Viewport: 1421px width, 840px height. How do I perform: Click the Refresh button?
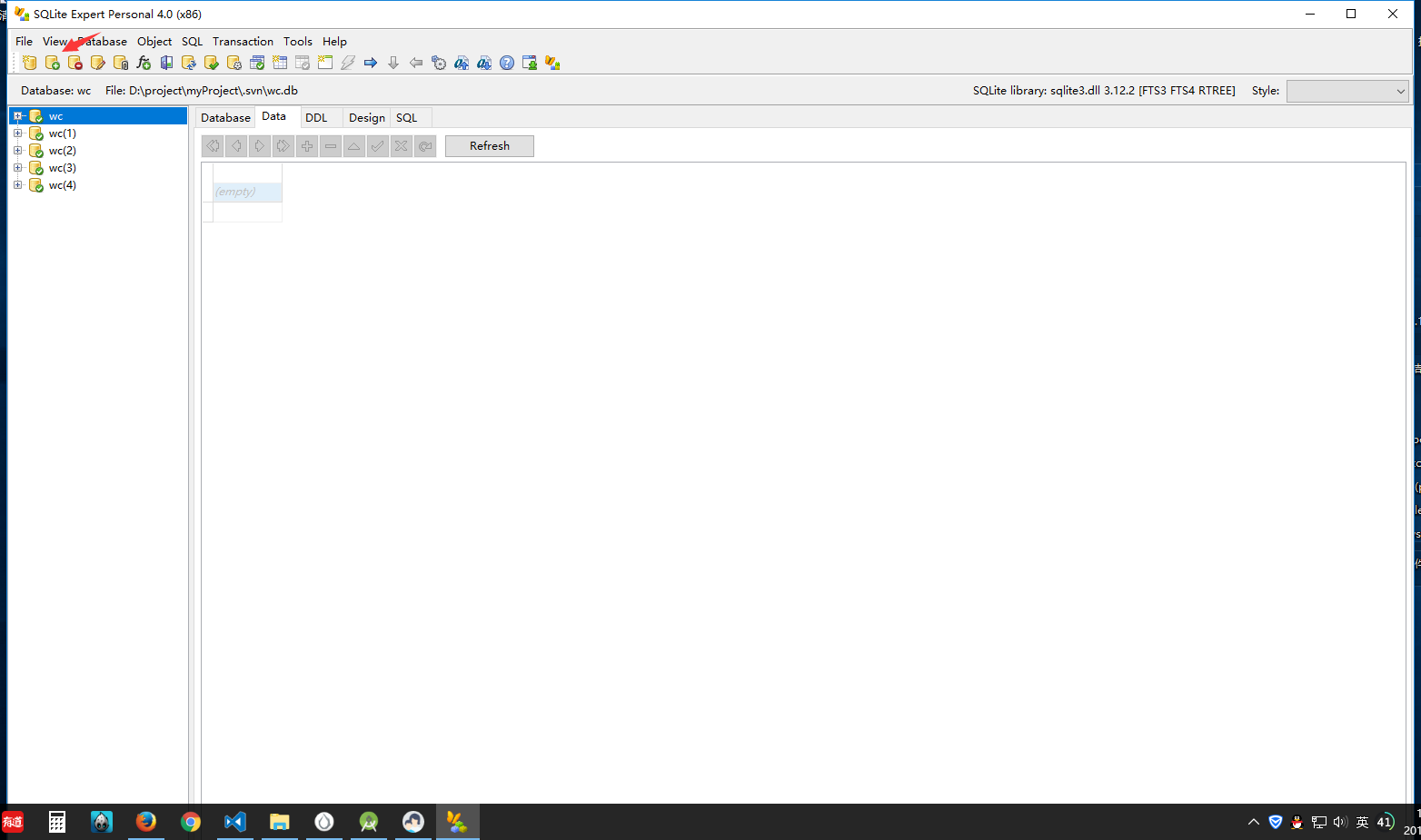490,146
